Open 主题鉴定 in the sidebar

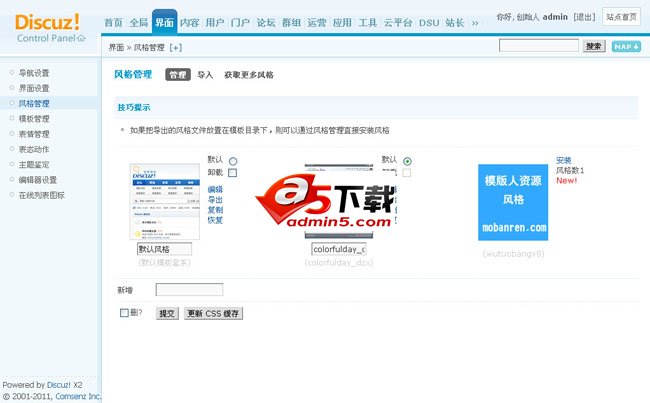(x=34, y=165)
